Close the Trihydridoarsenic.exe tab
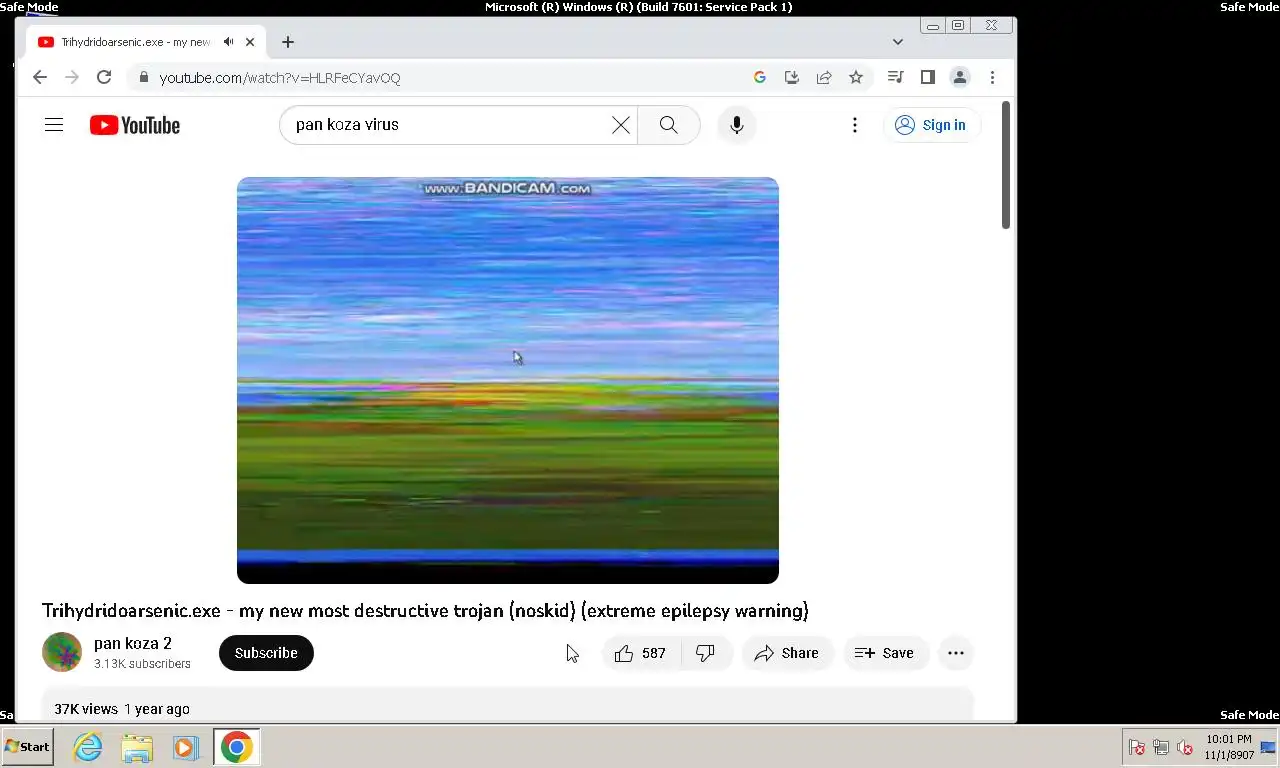The width and height of the screenshot is (1280, 768). tap(250, 42)
